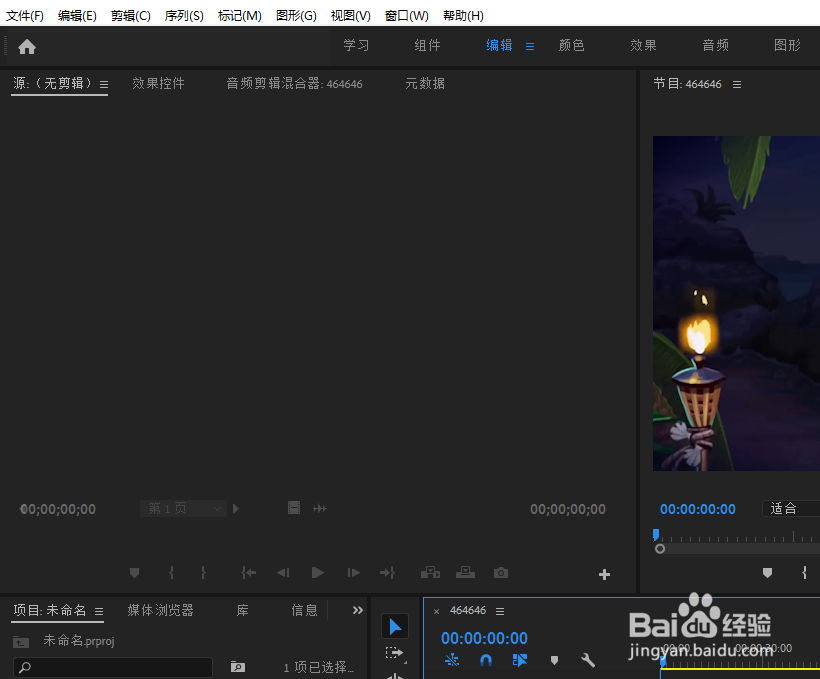Open the 项目: 未命名 panel menu
820x679 pixels.
pyautogui.click(x=99, y=611)
